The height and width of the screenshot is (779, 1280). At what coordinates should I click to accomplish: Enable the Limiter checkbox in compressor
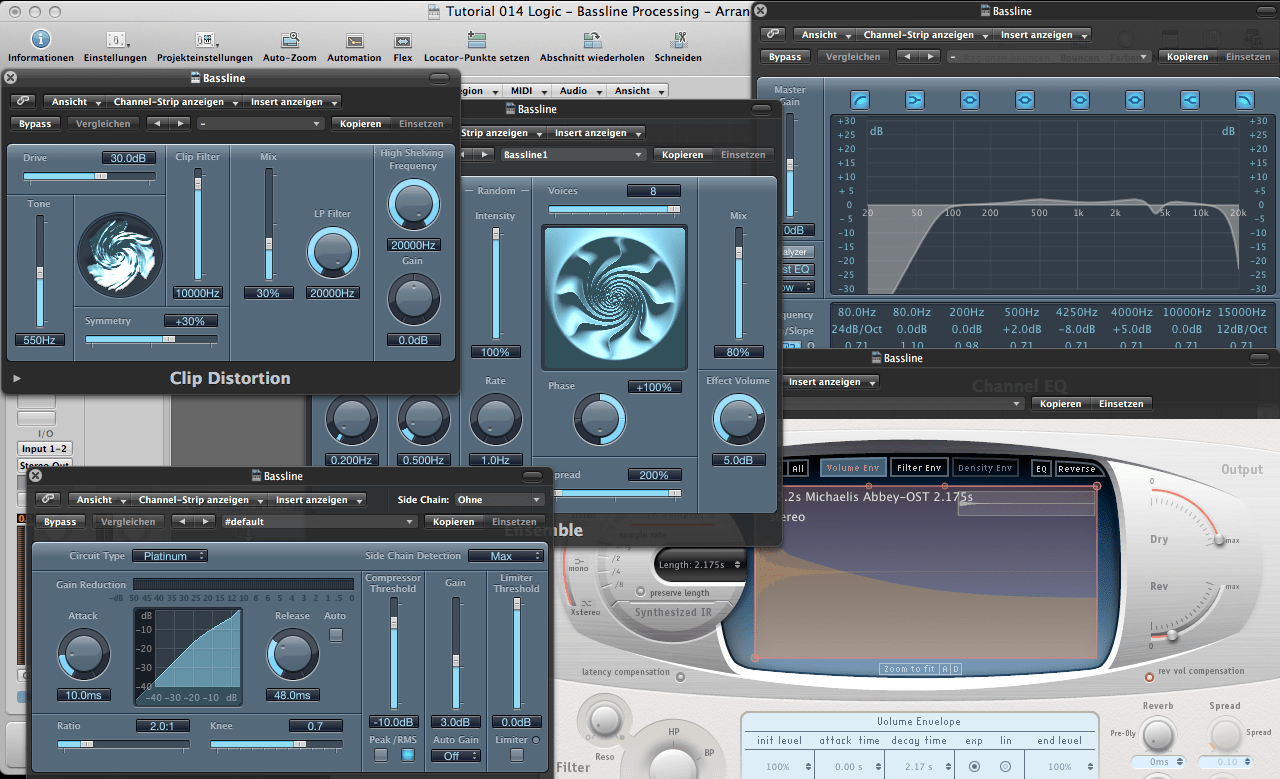point(516,755)
